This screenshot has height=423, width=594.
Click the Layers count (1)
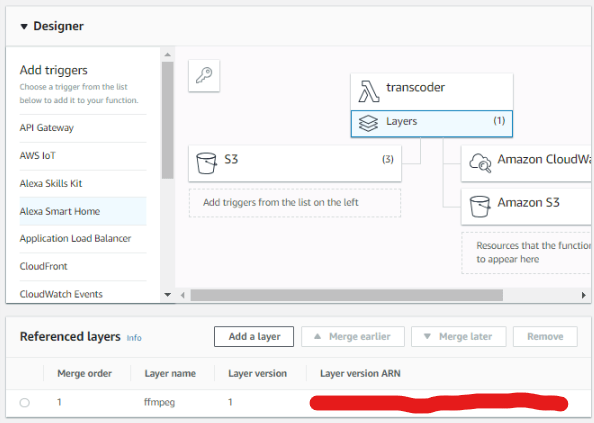coord(499,121)
